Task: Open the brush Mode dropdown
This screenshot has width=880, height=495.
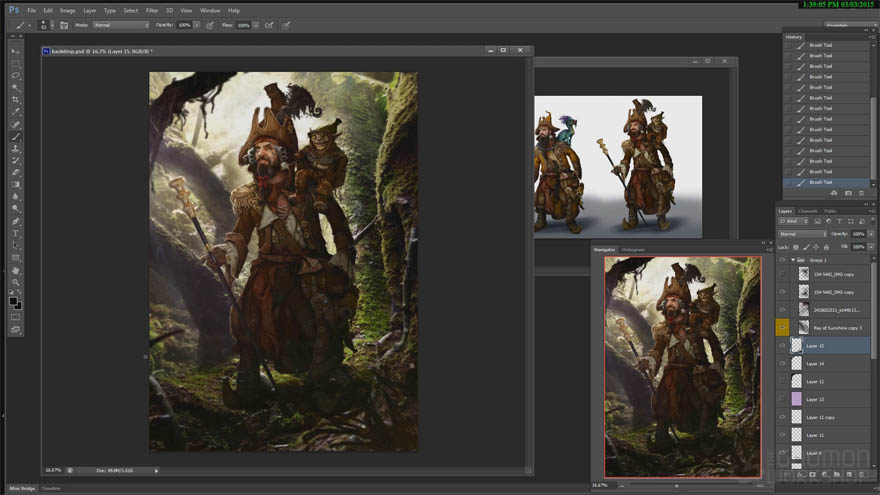Action: pyautogui.click(x=121, y=25)
